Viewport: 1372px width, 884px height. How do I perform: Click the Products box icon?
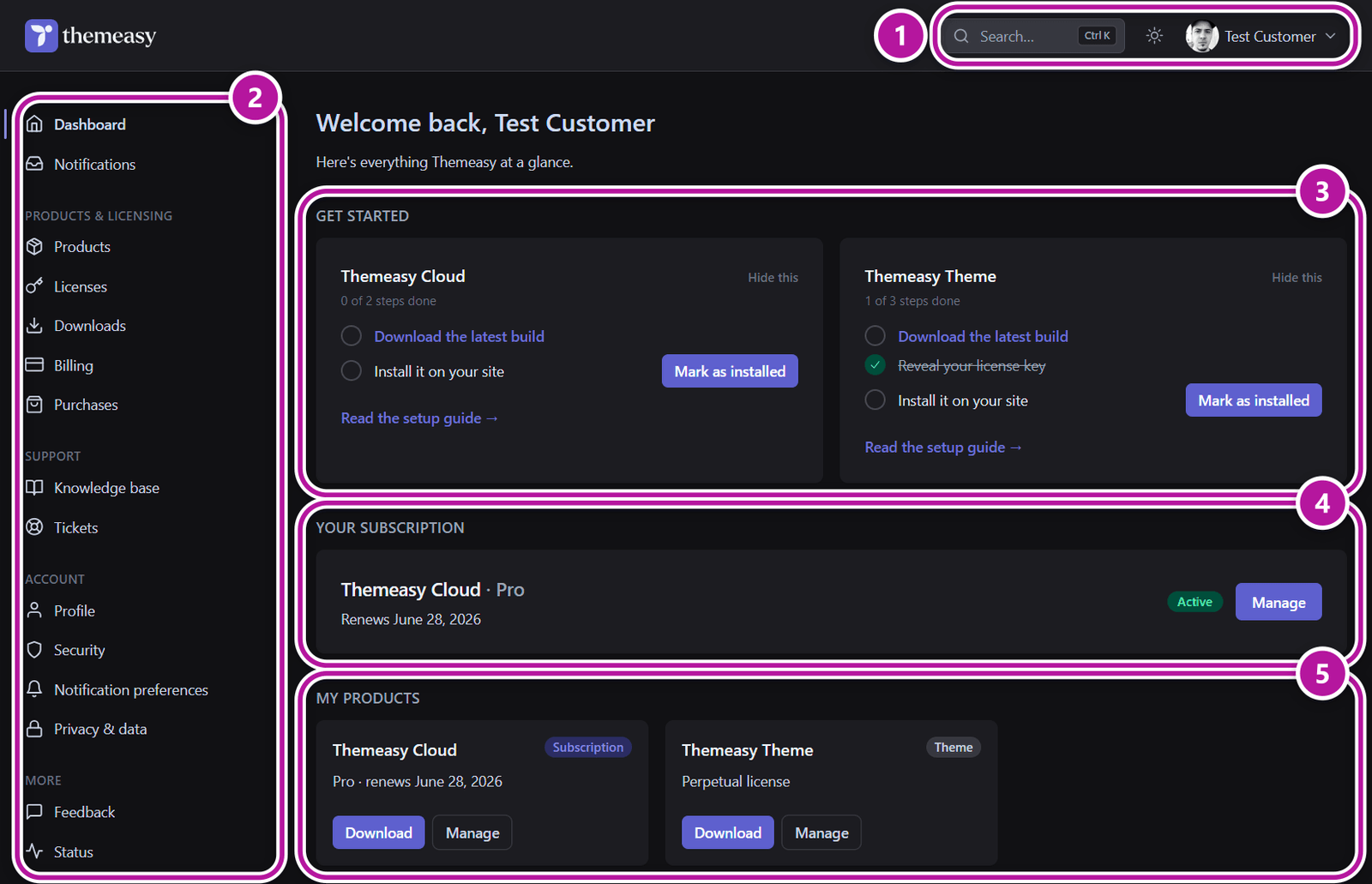[34, 247]
